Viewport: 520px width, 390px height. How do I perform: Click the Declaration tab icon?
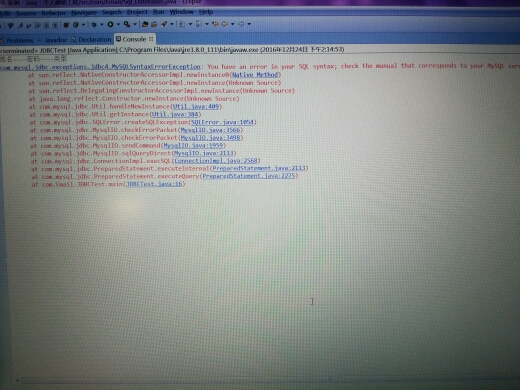point(74,40)
